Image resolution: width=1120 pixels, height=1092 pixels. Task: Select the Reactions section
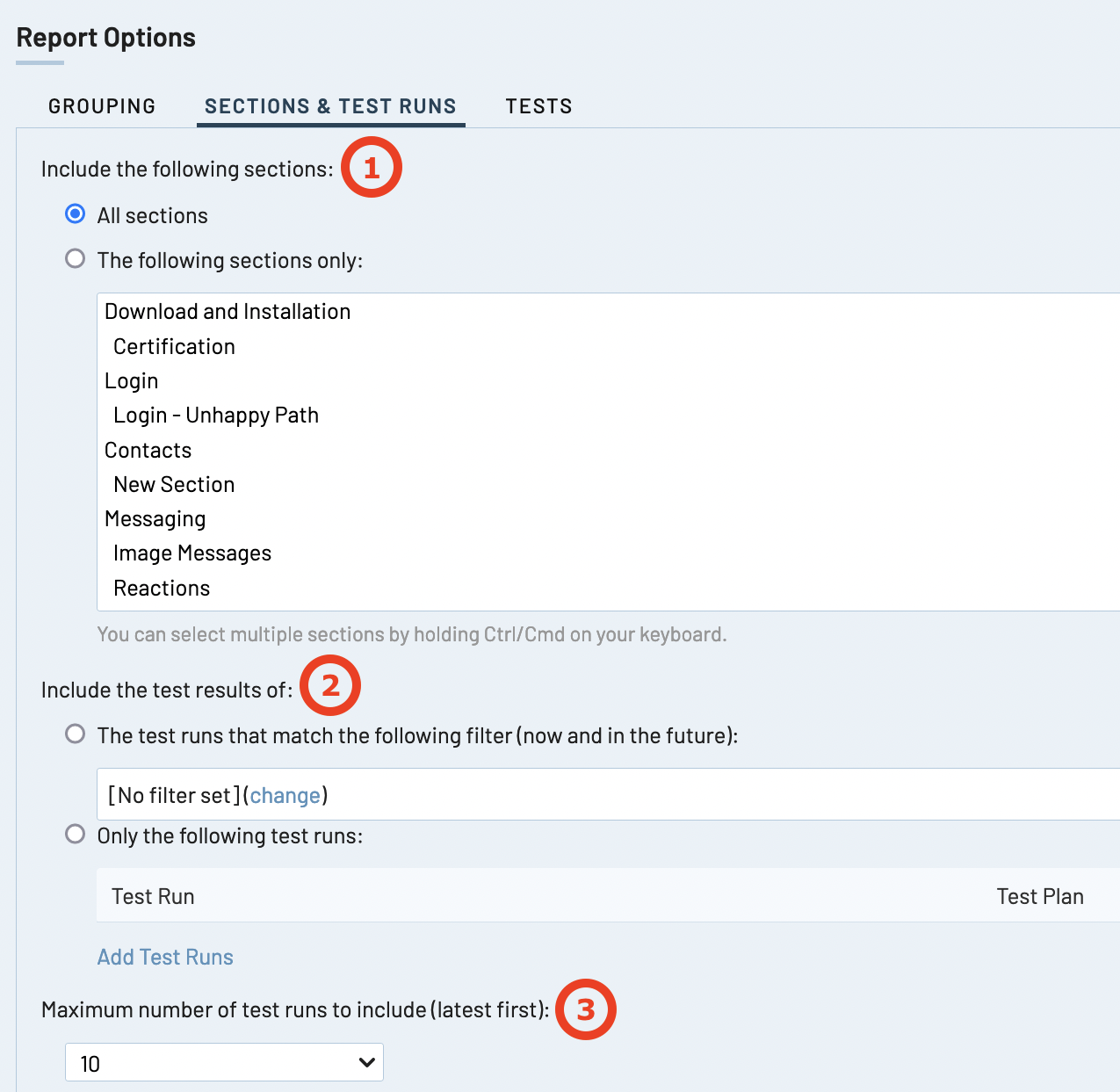[x=162, y=589]
